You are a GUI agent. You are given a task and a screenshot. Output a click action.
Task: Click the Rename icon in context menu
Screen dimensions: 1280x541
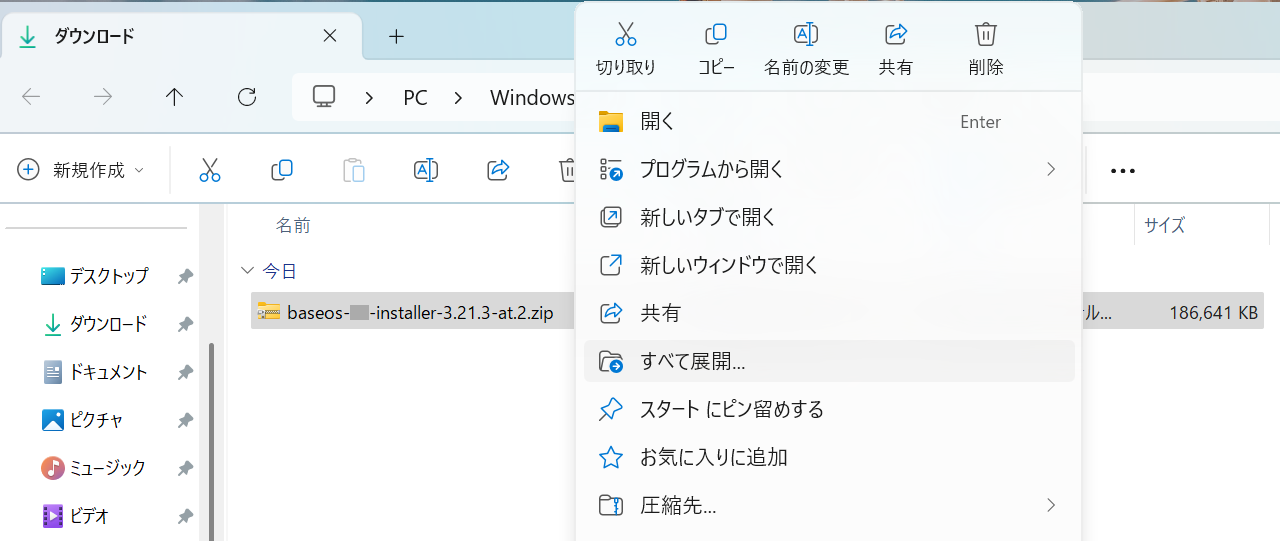806,36
